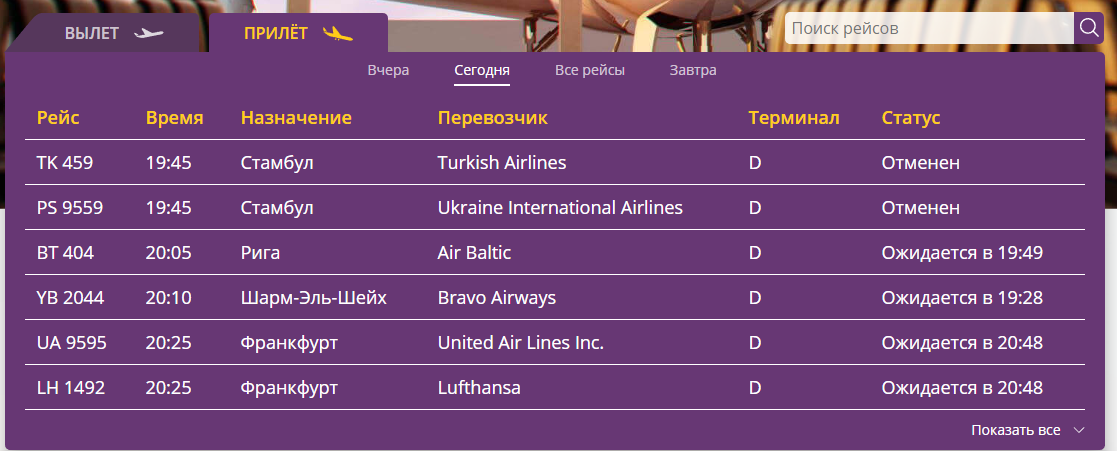This screenshot has width=1117, height=451.
Task: Open United Air Lines flight UA 9595
Action: [71, 343]
